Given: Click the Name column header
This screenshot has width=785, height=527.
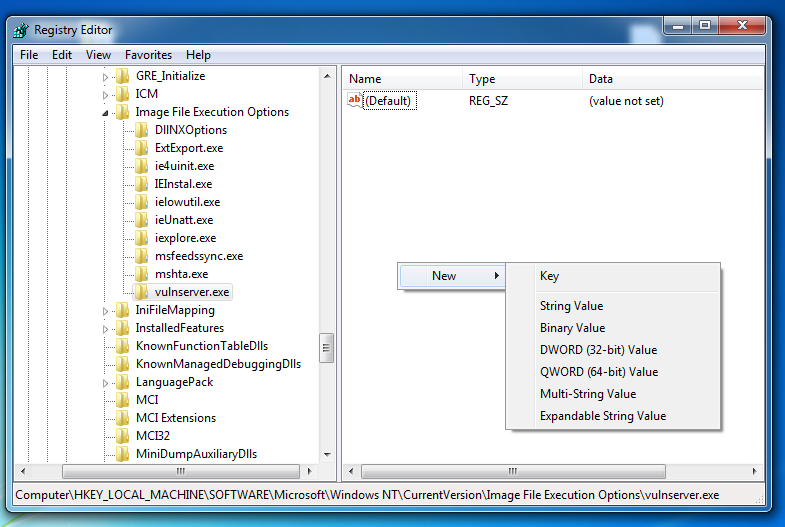Looking at the screenshot, I should pos(403,79).
